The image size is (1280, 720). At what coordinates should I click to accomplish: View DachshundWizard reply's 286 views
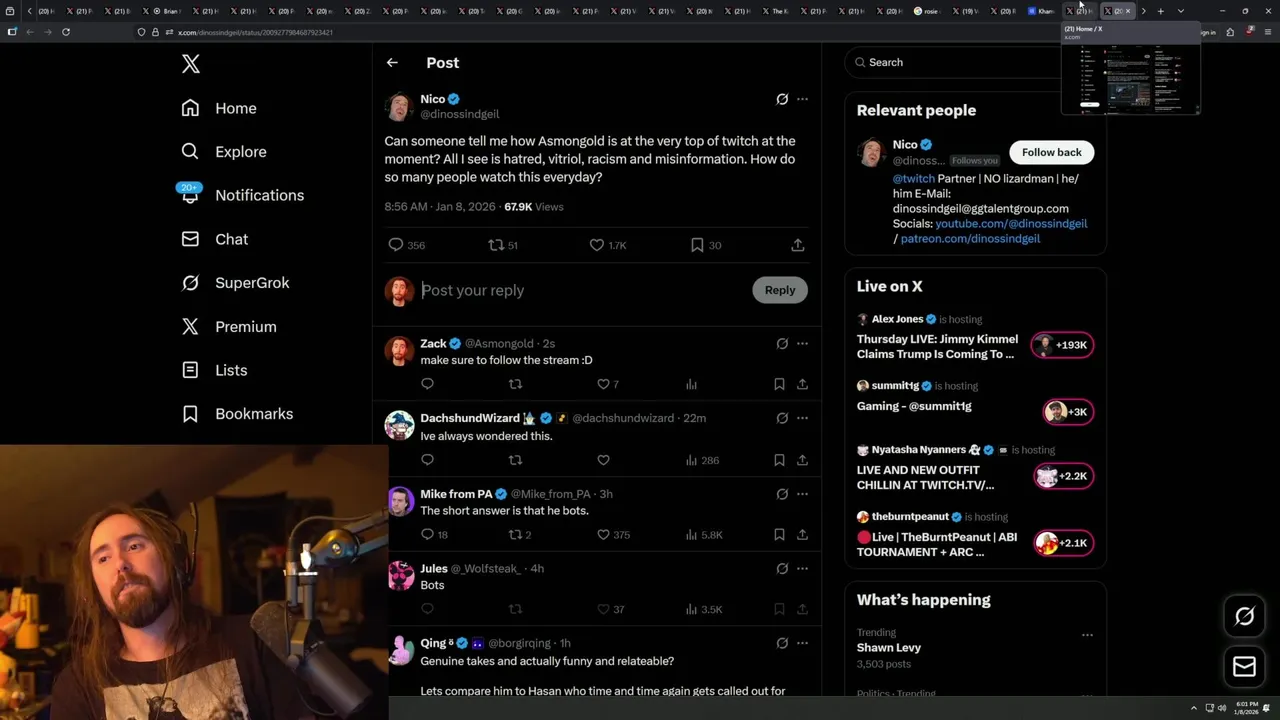coord(702,460)
